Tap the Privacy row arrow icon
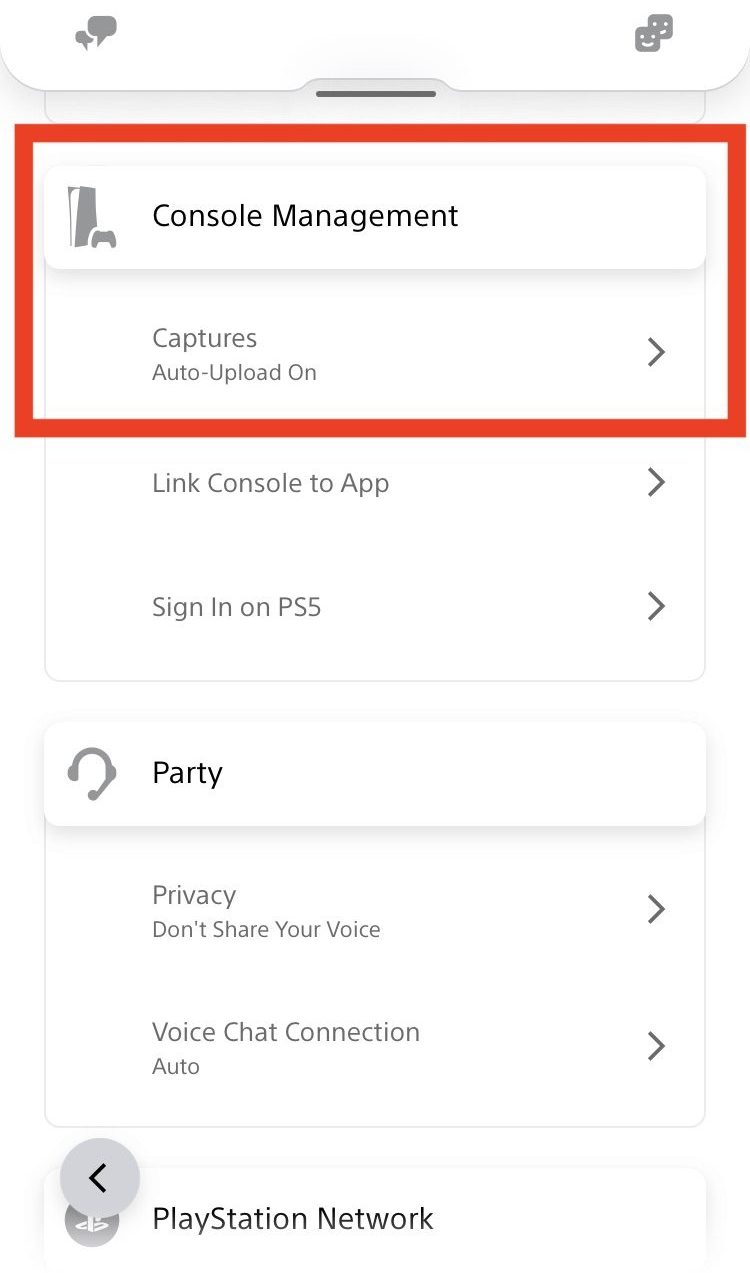The image size is (750, 1273). [x=656, y=908]
